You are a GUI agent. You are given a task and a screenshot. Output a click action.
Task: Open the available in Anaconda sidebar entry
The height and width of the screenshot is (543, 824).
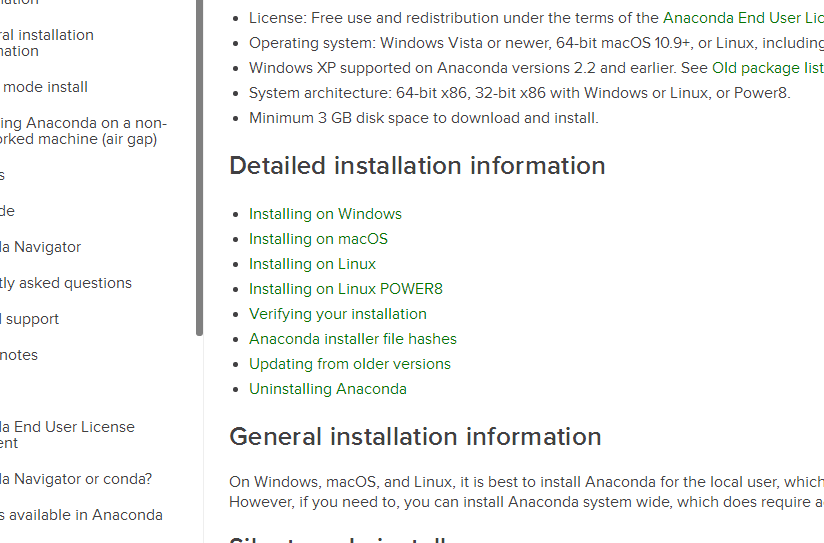click(x=81, y=515)
